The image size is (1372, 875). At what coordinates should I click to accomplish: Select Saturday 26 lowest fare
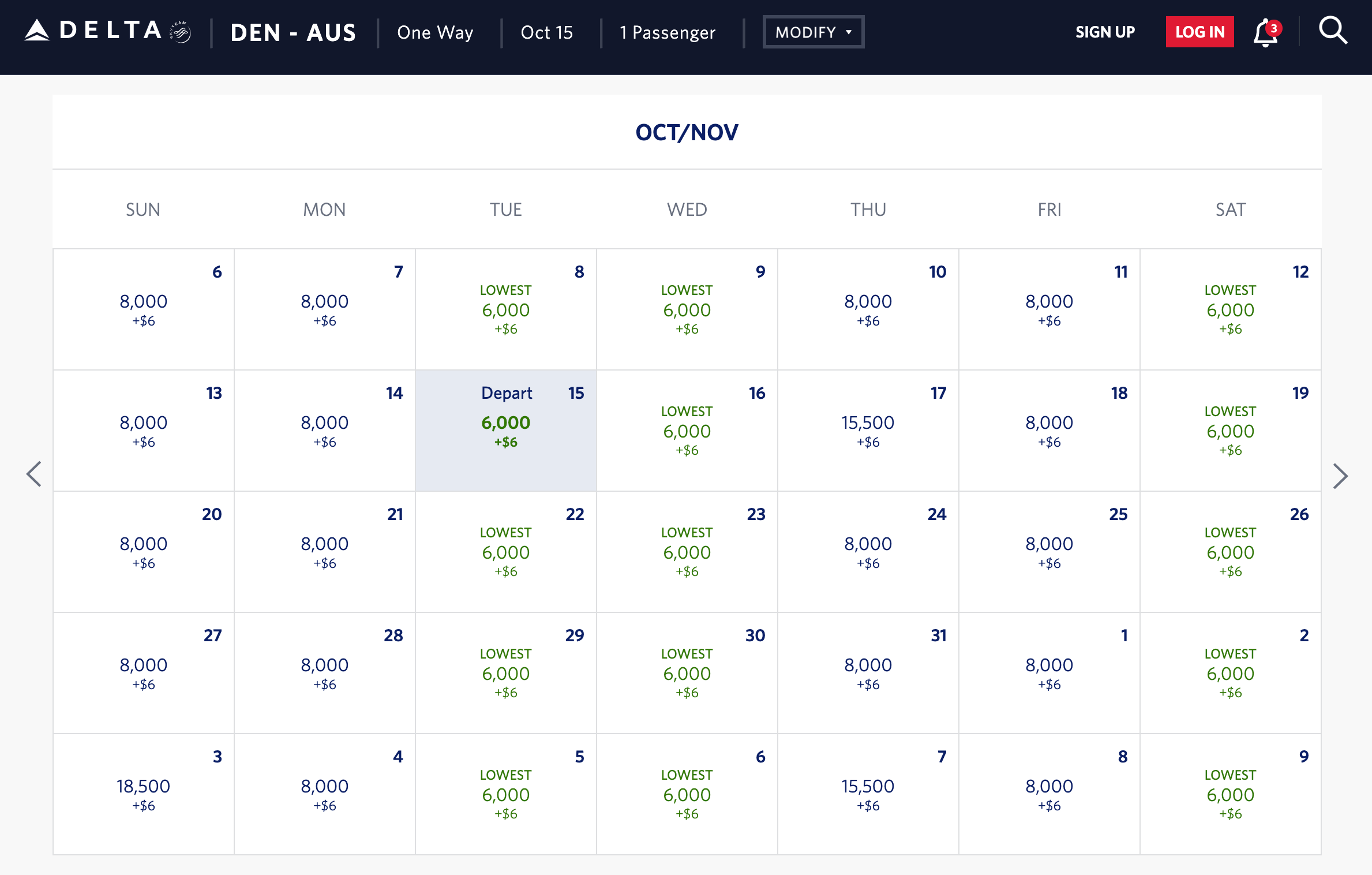(1230, 552)
